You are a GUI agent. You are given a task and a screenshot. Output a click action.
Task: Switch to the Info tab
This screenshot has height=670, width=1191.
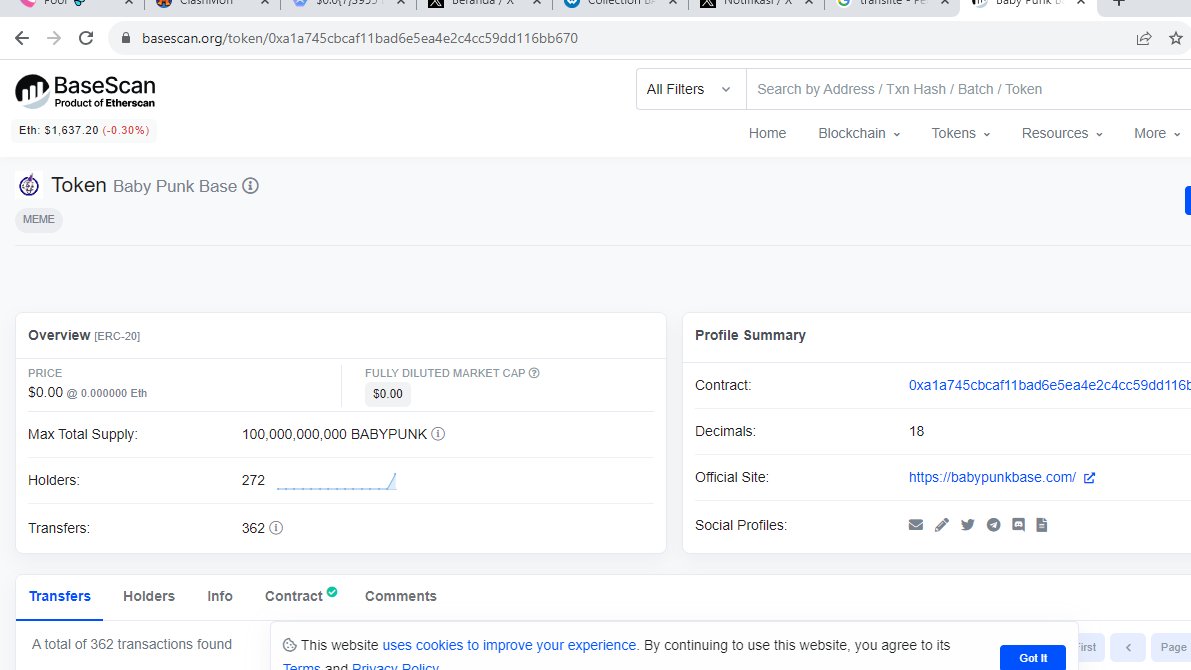[x=220, y=596]
